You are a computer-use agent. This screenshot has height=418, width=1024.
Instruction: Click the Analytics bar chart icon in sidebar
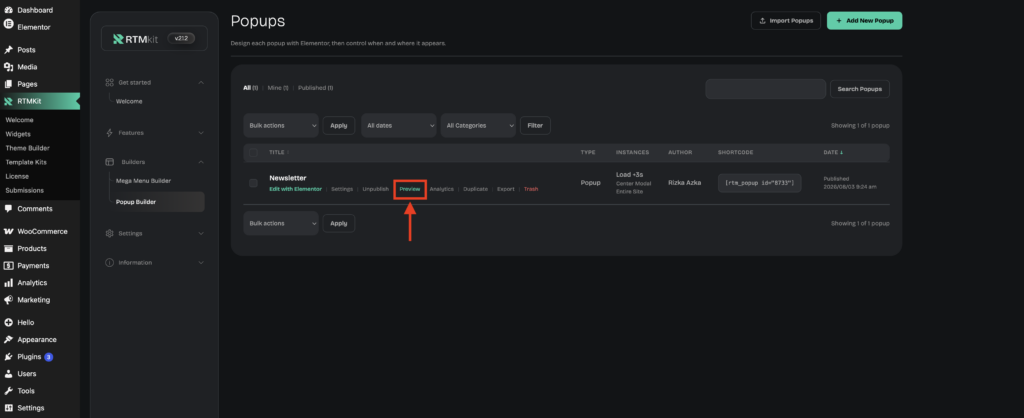coord(8,283)
